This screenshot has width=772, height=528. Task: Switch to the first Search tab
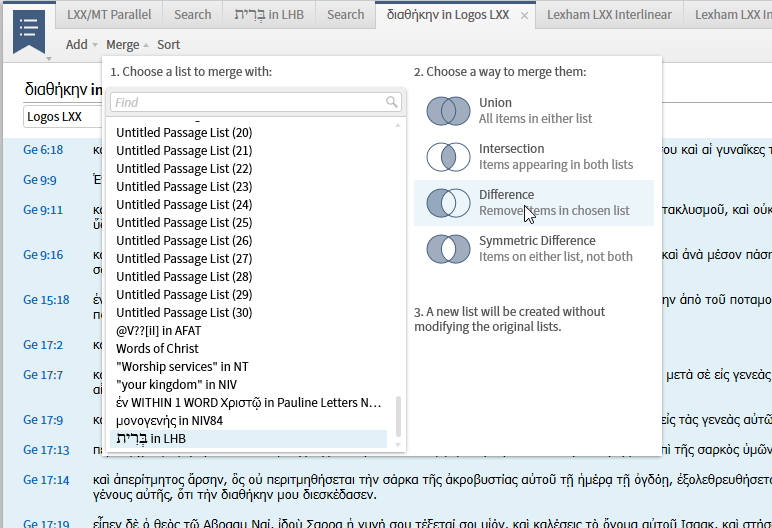point(193,15)
